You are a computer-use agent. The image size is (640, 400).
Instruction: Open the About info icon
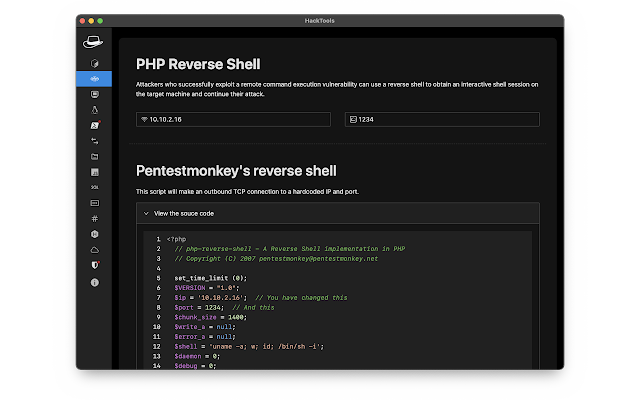94,282
